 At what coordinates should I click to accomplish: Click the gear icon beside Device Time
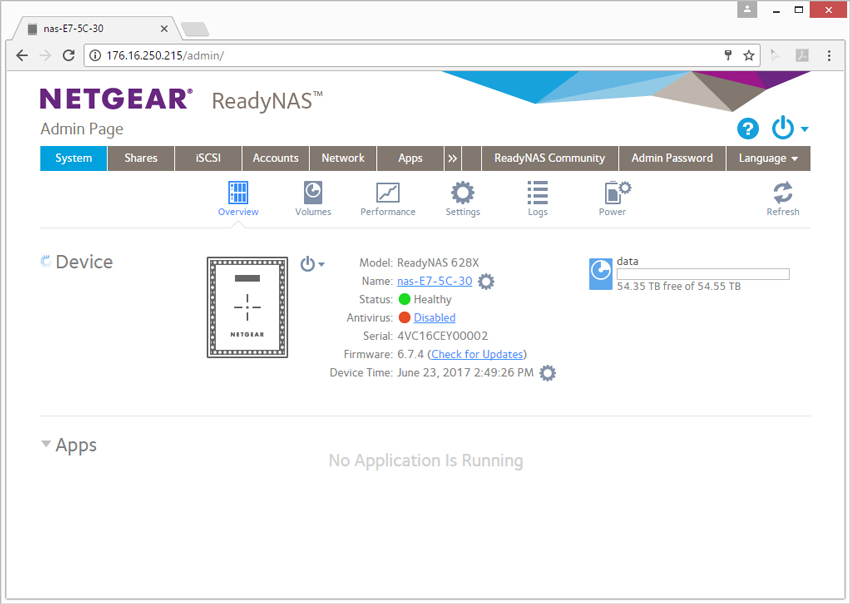point(548,373)
